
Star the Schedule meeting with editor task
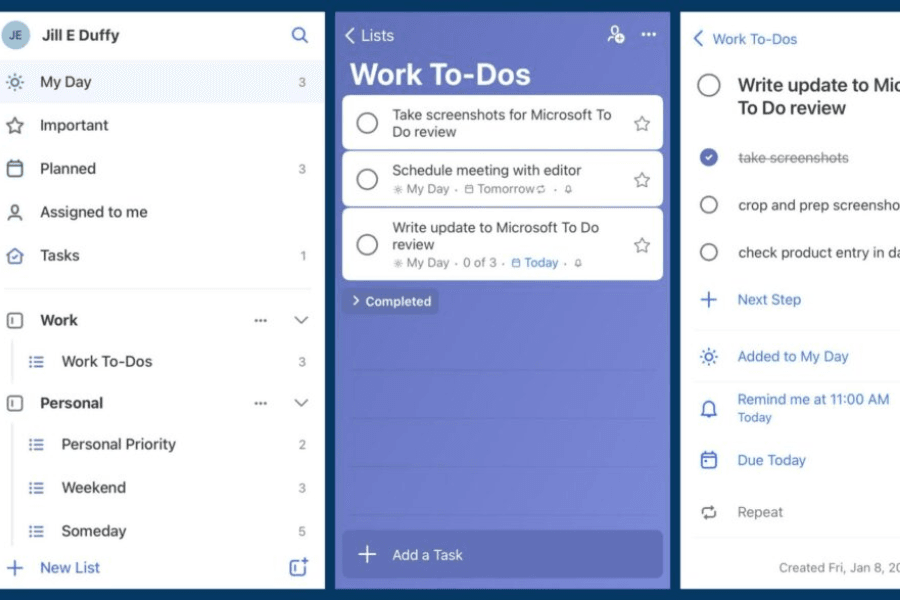coord(642,180)
